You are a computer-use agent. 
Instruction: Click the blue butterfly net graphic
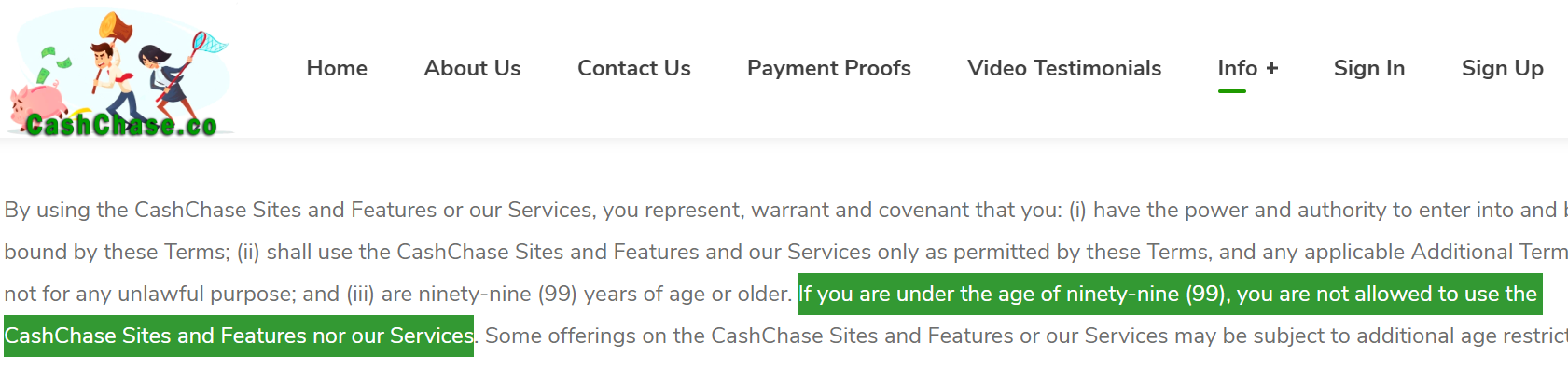click(210, 42)
